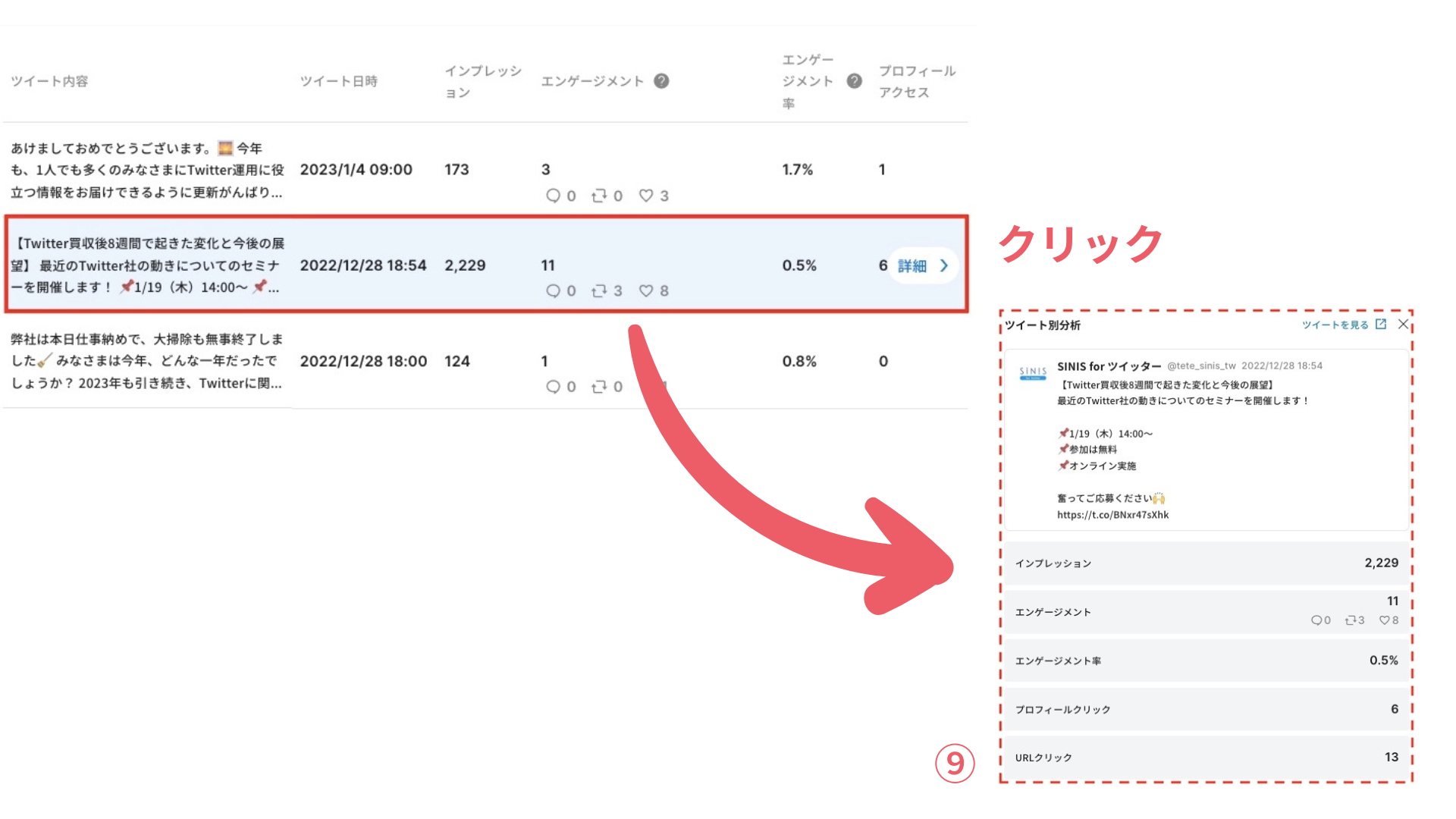Open 詳細 for the Twitter買収後8週間 tweet
1456x819 pixels.
923,266
